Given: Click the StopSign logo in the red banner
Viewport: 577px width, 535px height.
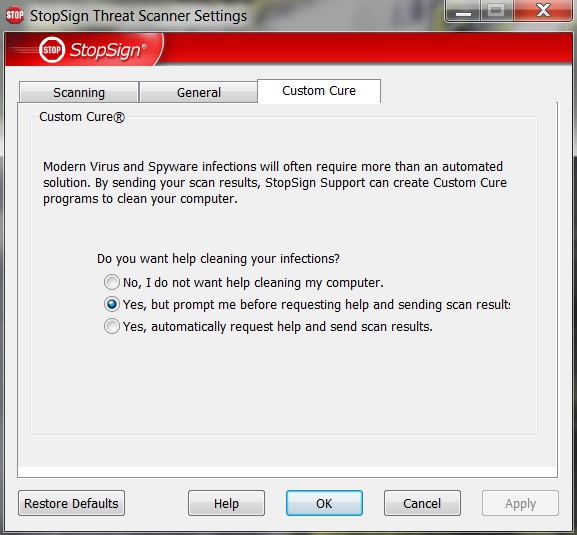Looking at the screenshot, I should pos(93,50).
